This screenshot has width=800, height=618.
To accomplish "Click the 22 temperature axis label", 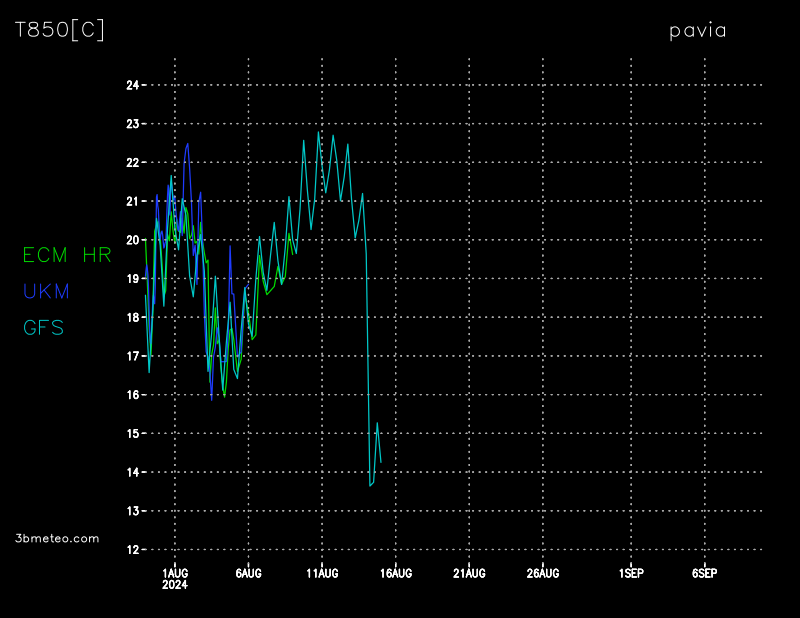I will click(x=132, y=162).
